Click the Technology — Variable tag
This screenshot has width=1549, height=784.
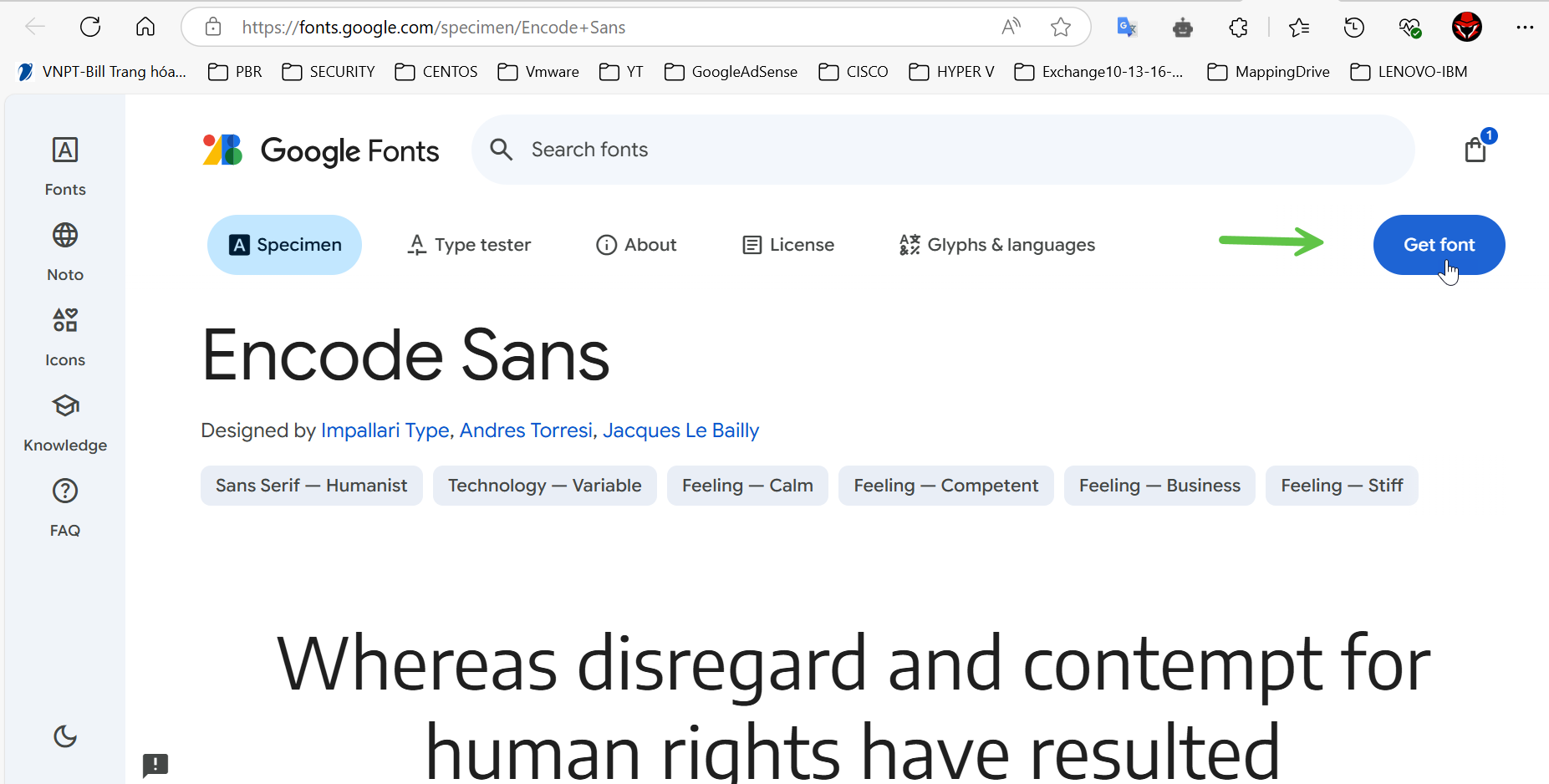[545, 486]
